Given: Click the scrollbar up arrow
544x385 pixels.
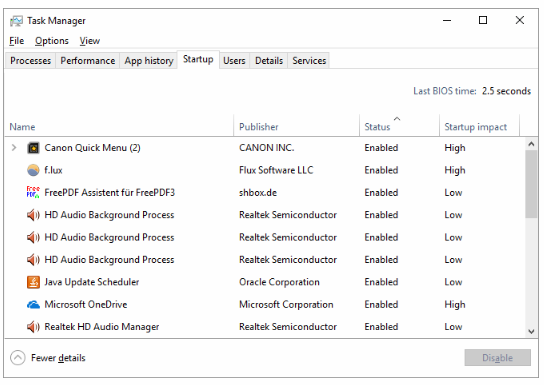Looking at the screenshot, I should tap(531, 144).
